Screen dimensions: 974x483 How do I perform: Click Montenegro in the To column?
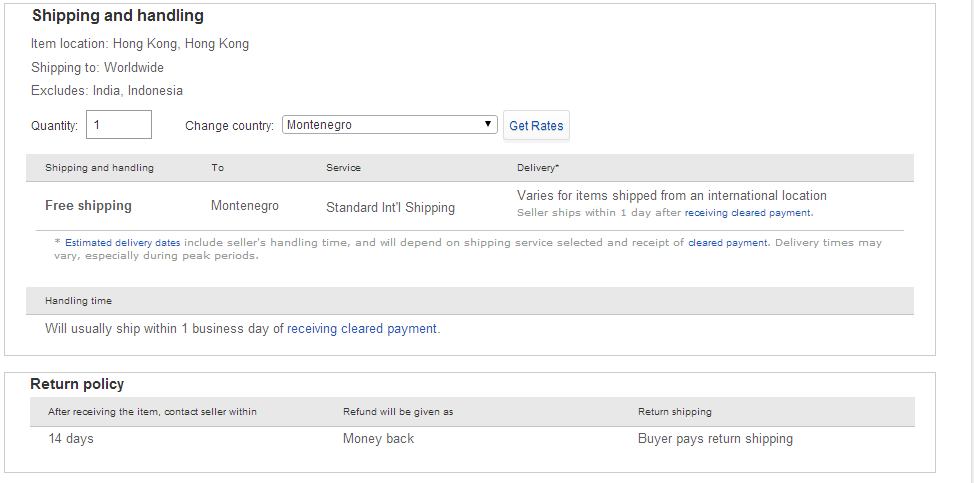click(244, 206)
